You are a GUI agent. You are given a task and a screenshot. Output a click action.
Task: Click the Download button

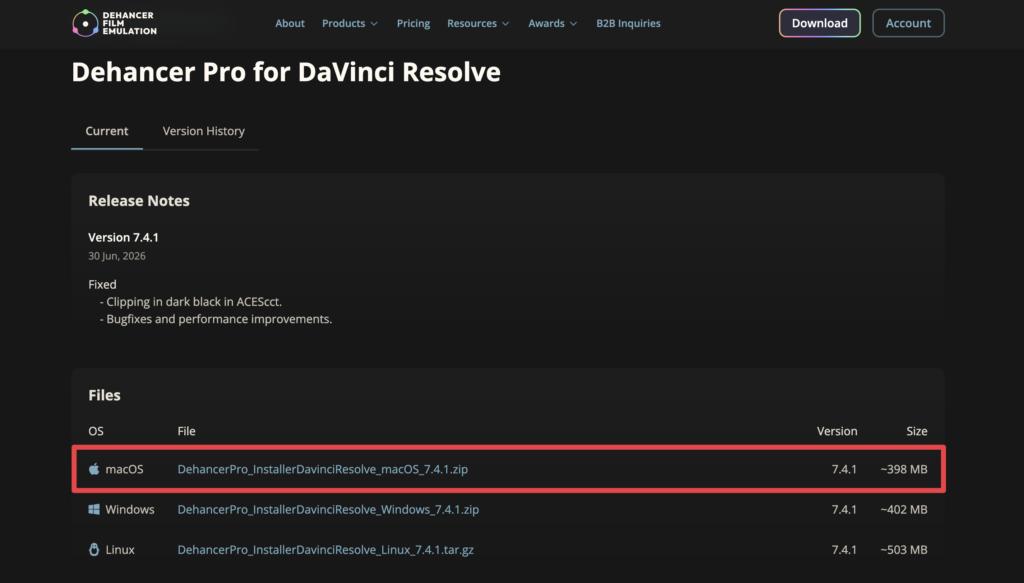[x=820, y=23]
